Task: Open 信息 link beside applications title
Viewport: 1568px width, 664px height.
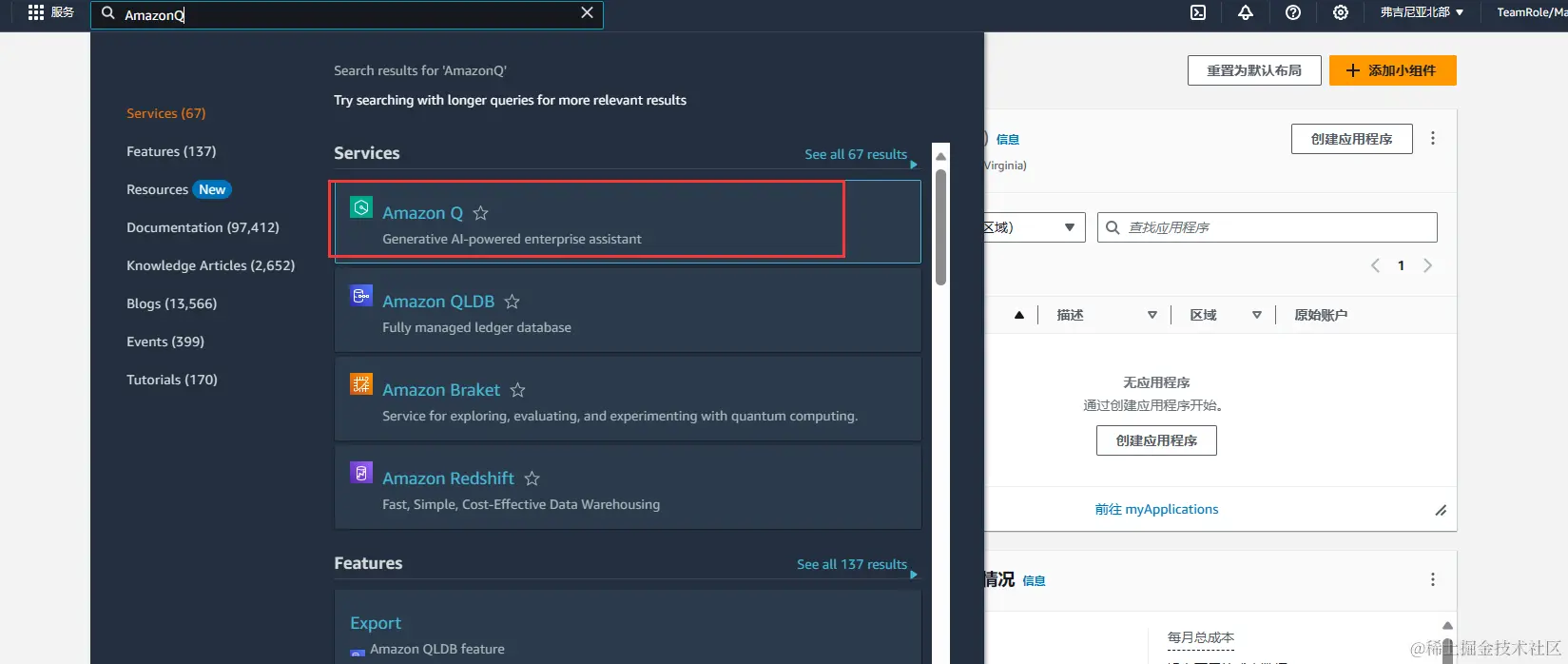Action: [x=1008, y=139]
